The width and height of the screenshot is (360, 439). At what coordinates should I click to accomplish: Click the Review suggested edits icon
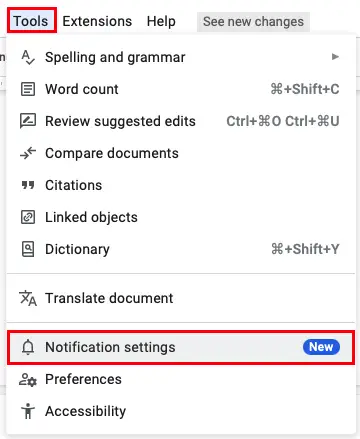coord(28,121)
